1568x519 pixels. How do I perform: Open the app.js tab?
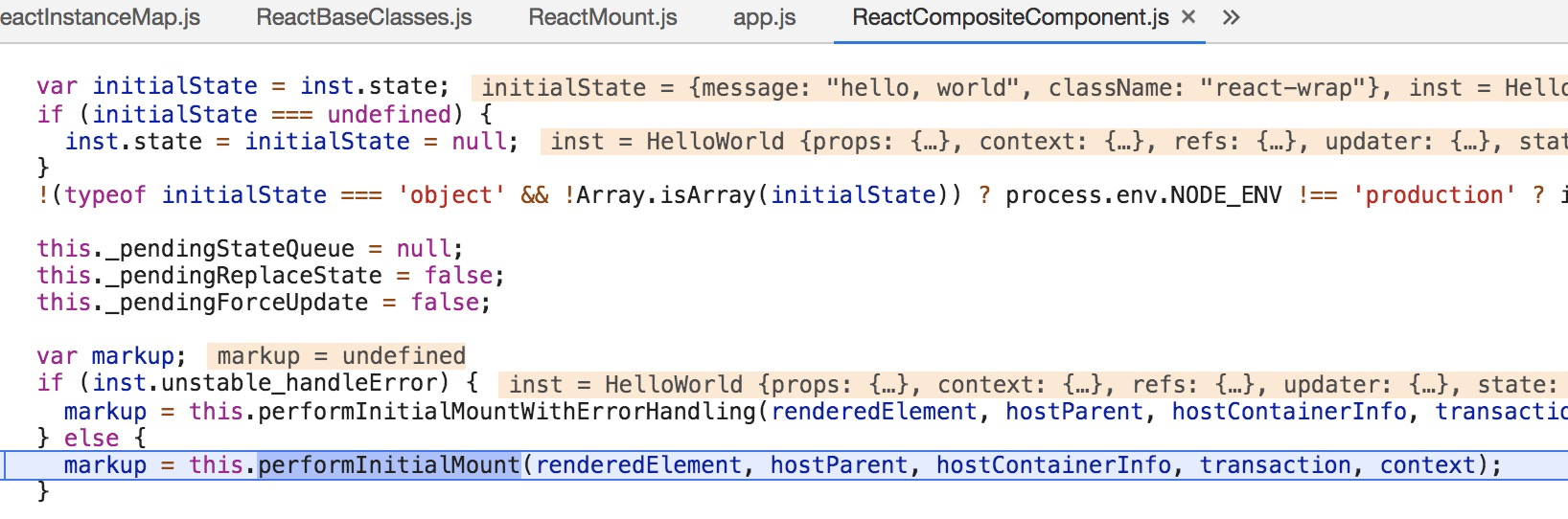(x=765, y=17)
